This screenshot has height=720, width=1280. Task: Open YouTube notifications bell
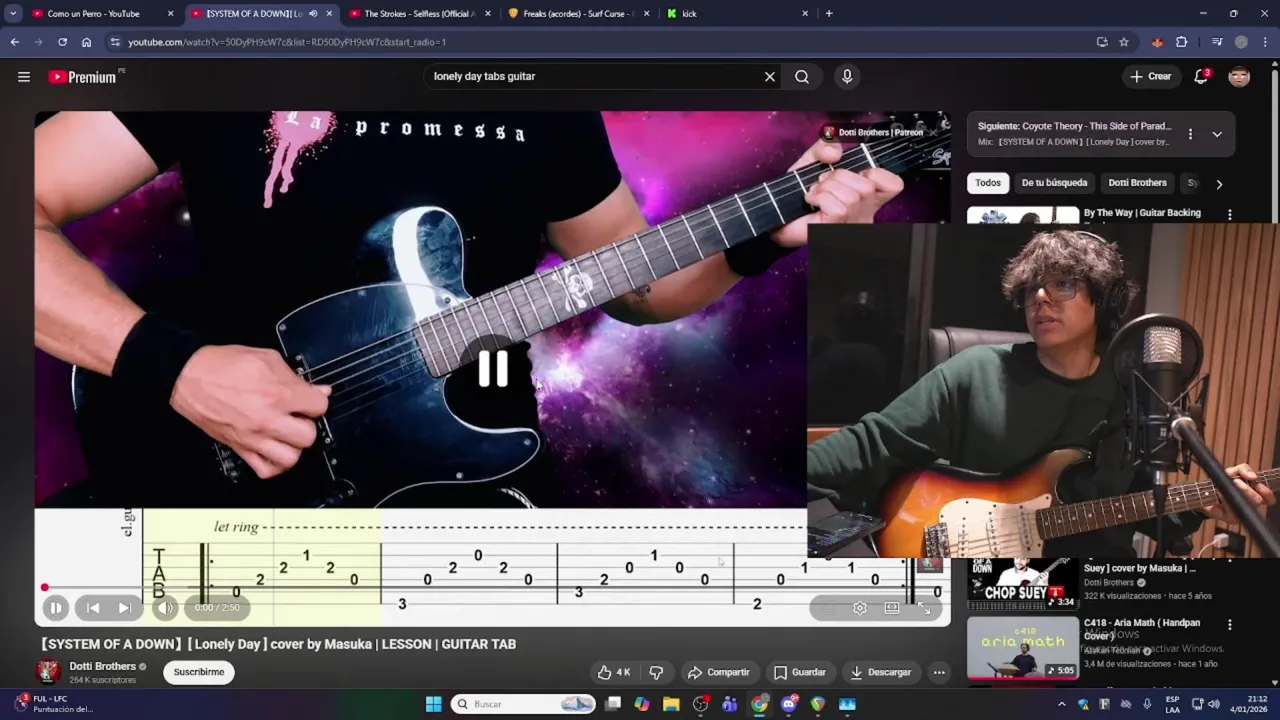[1201, 77]
